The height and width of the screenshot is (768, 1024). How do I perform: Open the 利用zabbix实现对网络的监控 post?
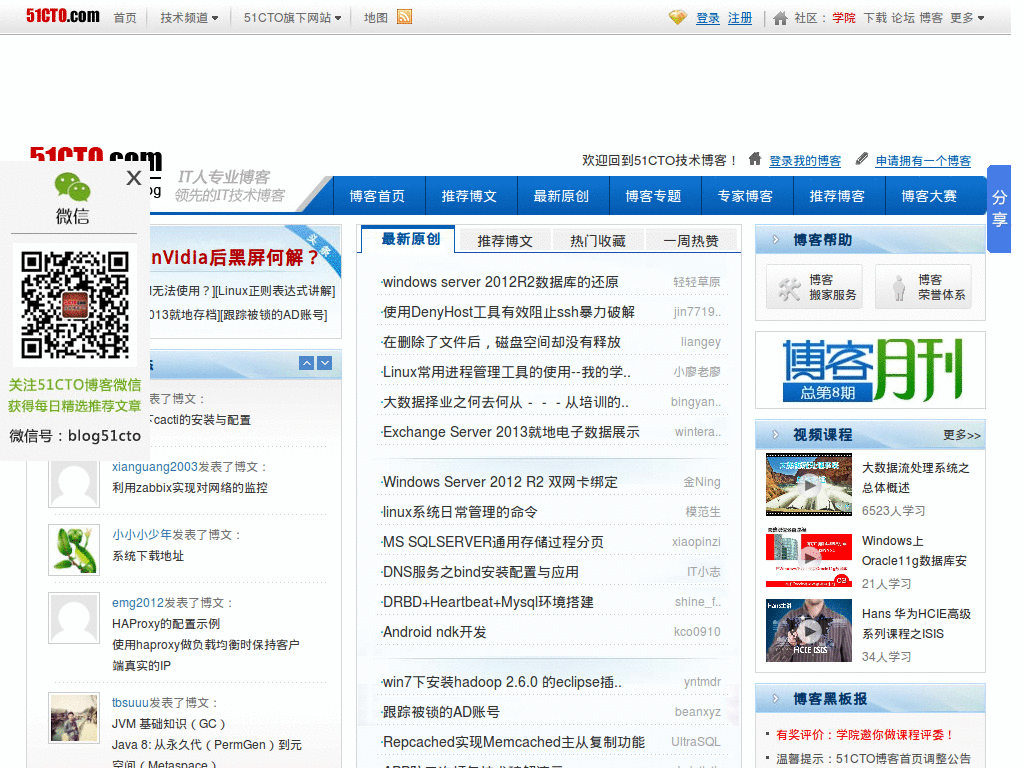point(189,488)
